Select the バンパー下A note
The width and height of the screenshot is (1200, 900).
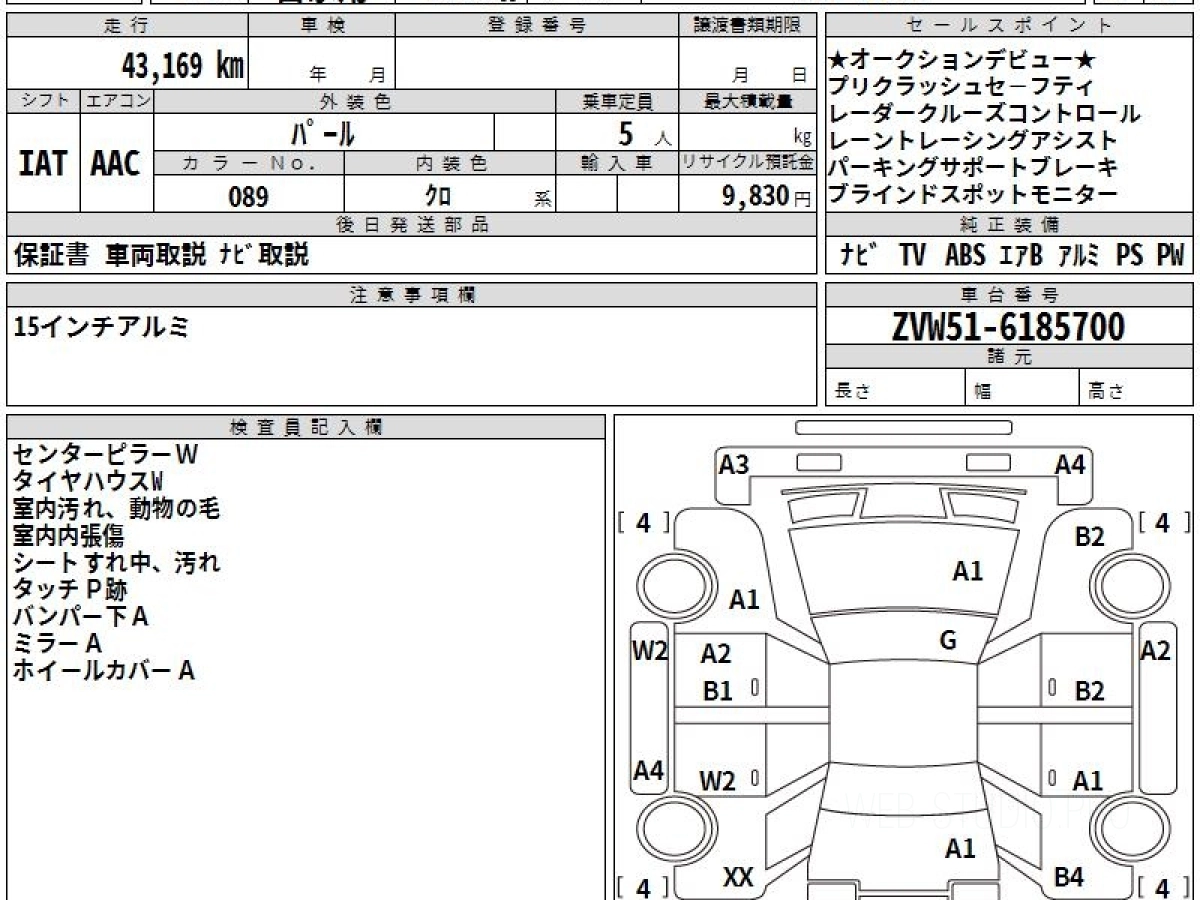tap(81, 616)
